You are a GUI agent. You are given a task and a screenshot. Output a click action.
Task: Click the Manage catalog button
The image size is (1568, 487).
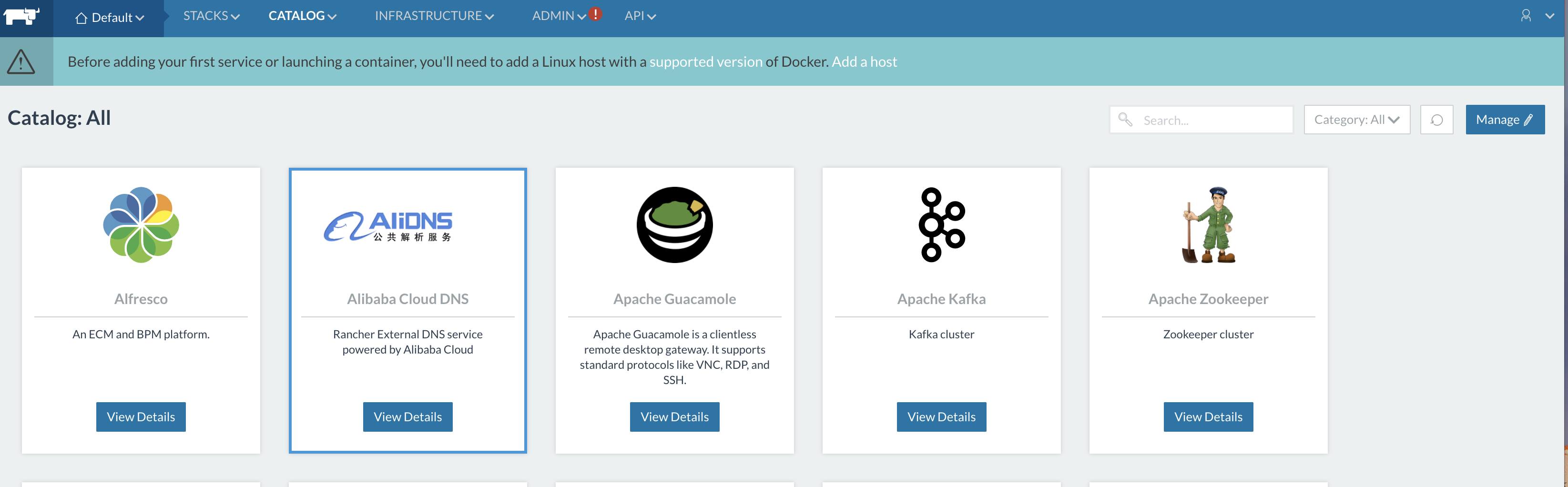coord(1504,120)
